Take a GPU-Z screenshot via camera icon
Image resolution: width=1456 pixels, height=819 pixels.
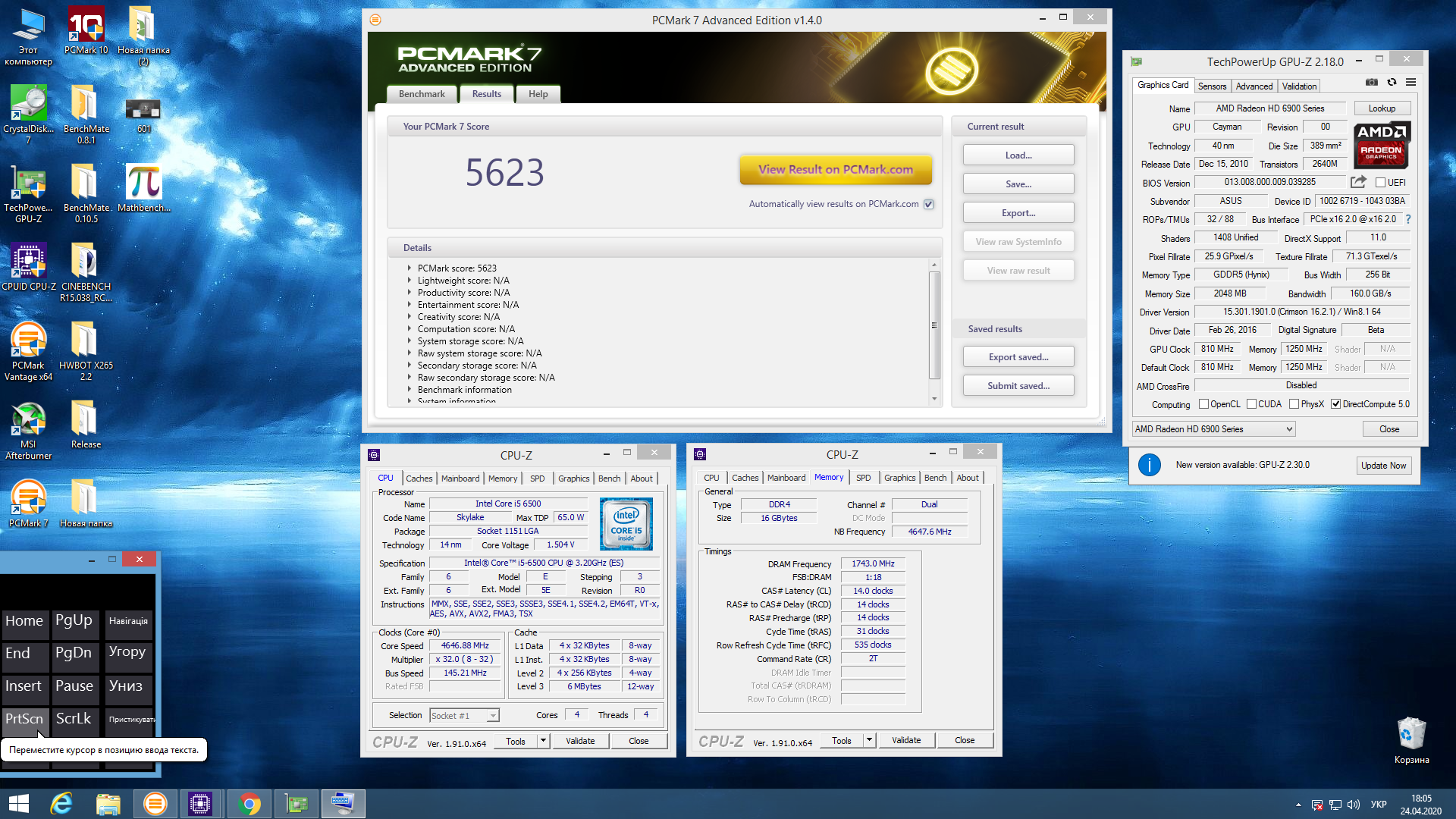click(x=1372, y=82)
